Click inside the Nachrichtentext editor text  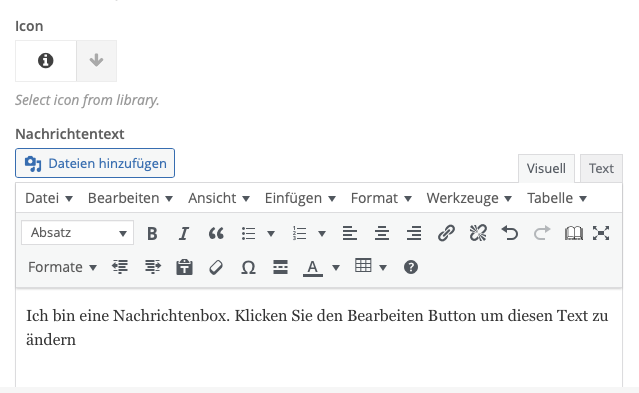[317, 327]
